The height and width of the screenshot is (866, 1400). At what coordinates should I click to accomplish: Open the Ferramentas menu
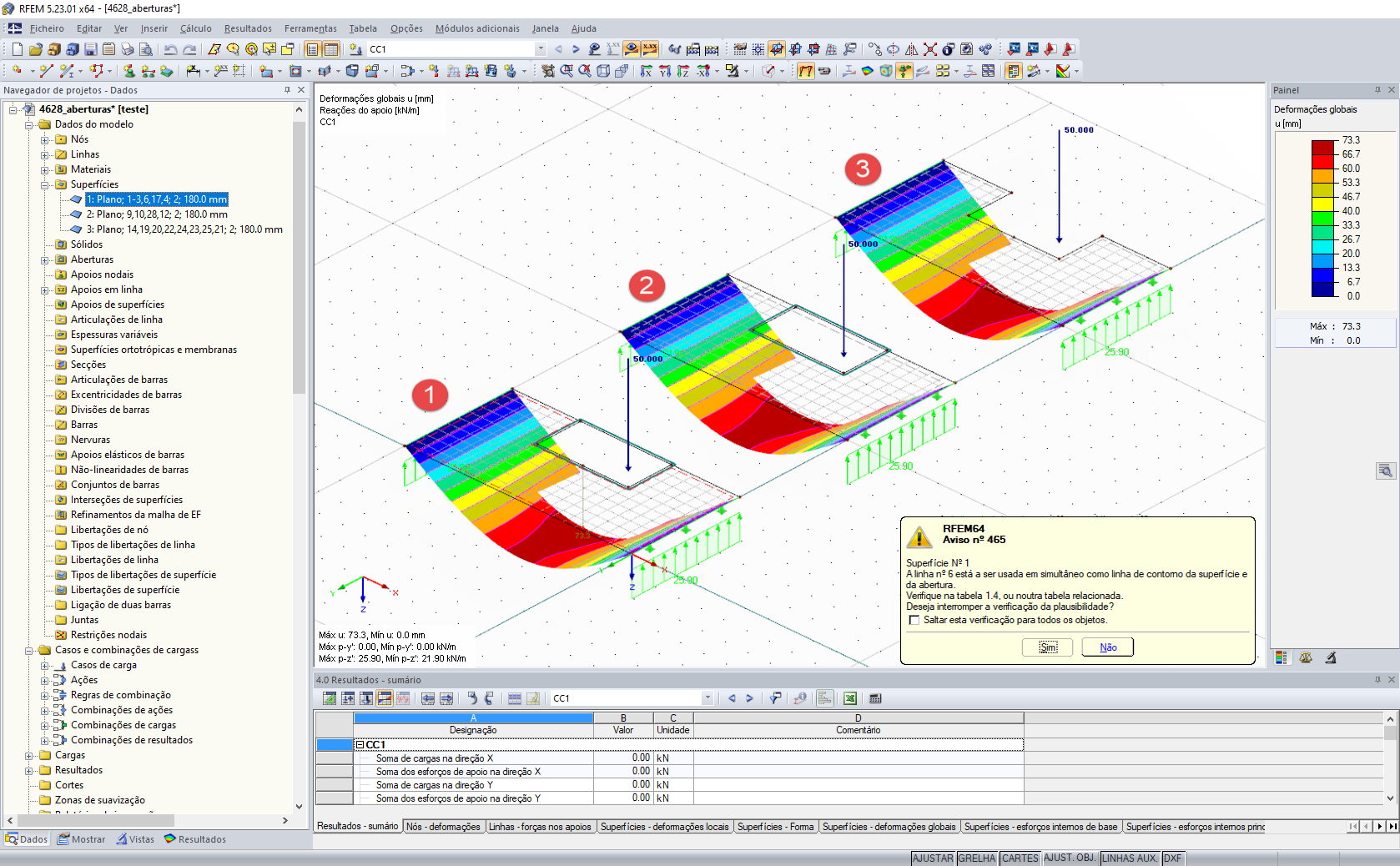pyautogui.click(x=310, y=28)
